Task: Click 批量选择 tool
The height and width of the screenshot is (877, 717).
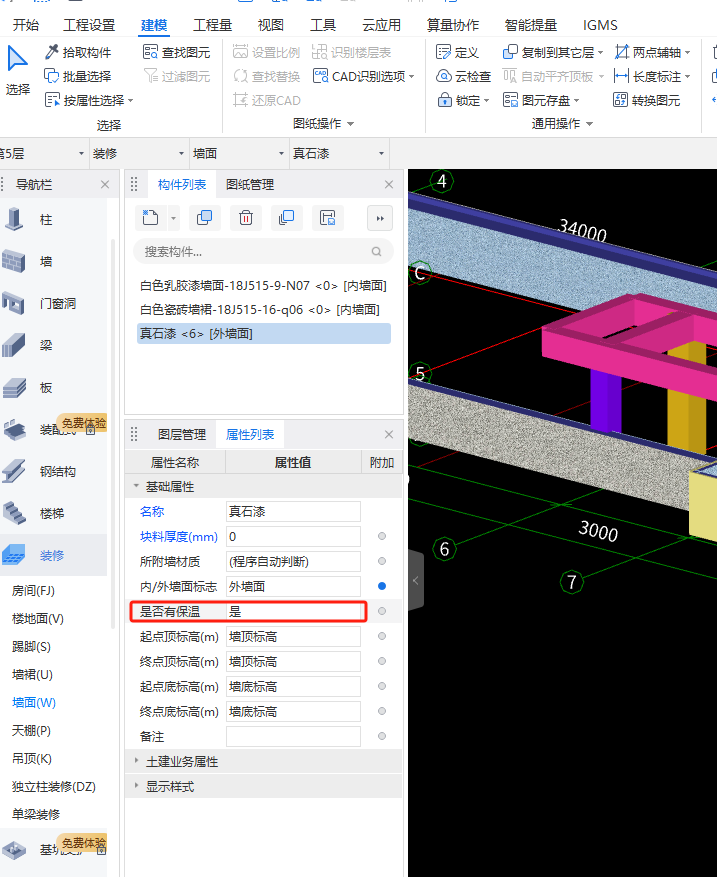Action: coord(78,76)
